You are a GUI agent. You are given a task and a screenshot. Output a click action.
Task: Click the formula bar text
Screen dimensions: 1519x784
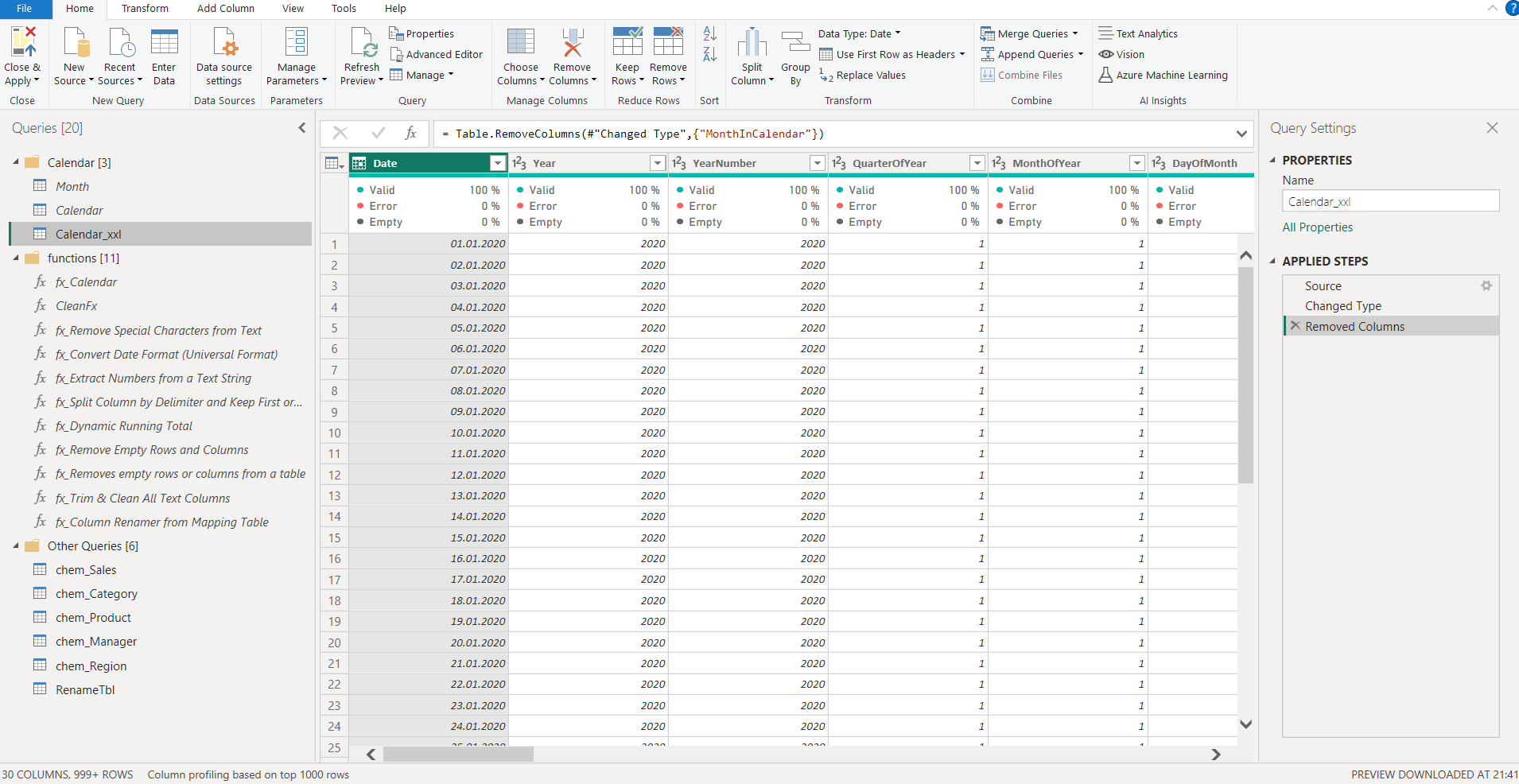coord(633,134)
